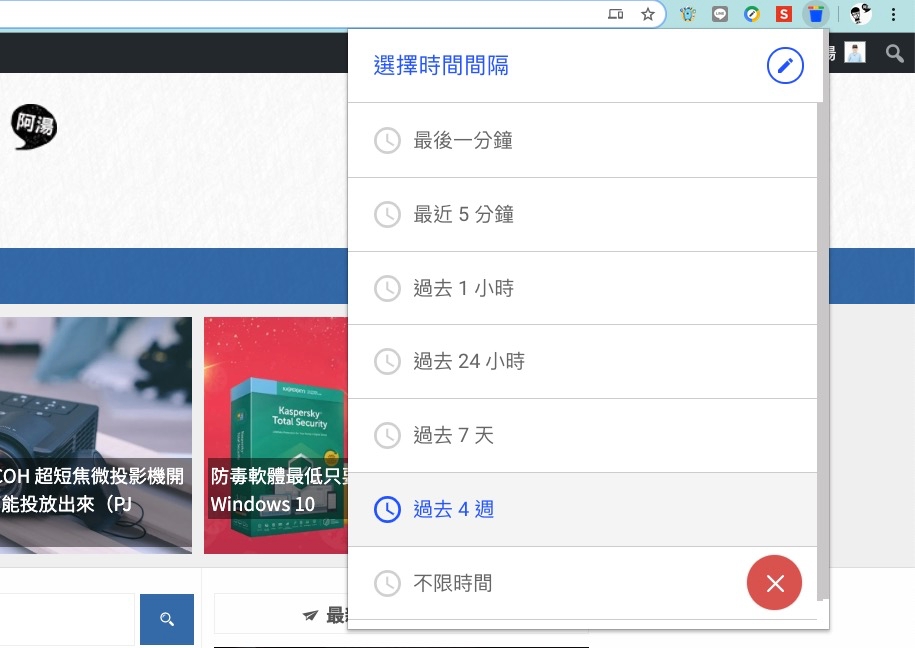Click the 阿湯 speech-bubble site logo
The width and height of the screenshot is (915, 648).
click(x=34, y=126)
